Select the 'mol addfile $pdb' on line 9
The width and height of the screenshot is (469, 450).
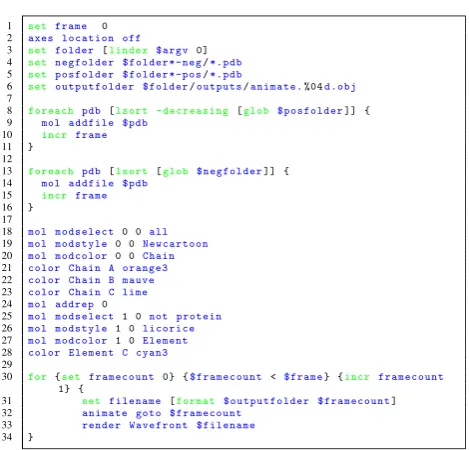tap(95, 123)
